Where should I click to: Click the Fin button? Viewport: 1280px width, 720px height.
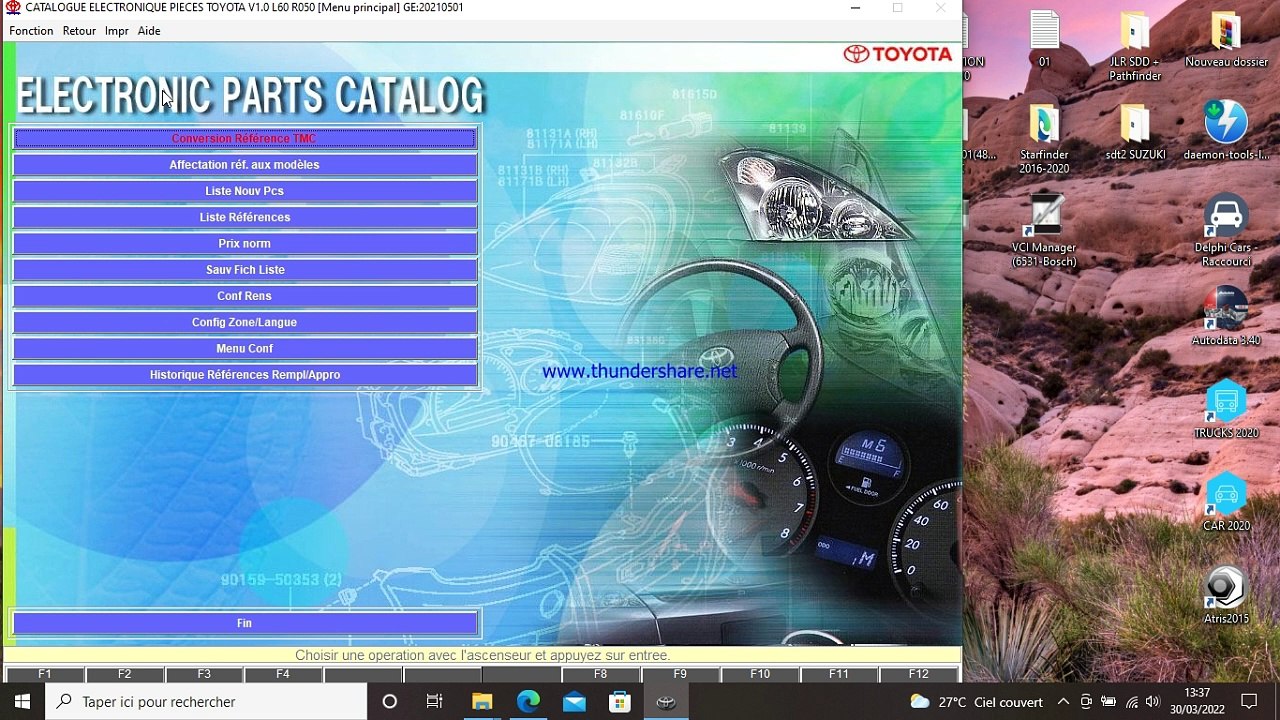[245, 623]
